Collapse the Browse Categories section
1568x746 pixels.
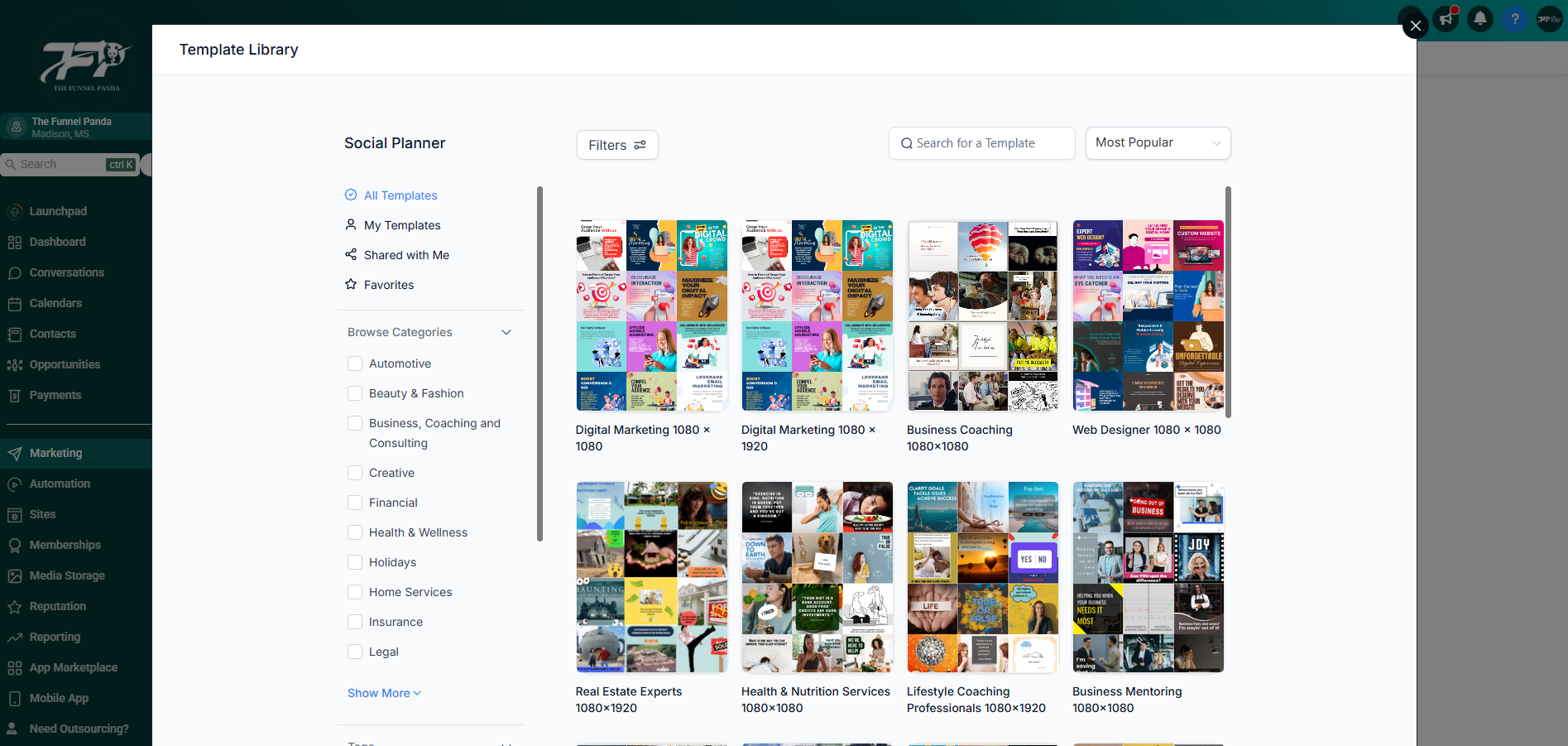pos(506,332)
